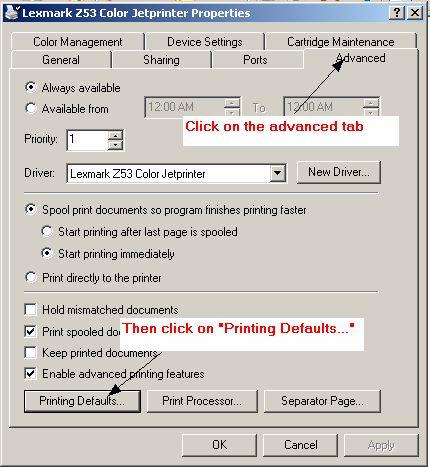This screenshot has height=467, width=430.
Task: Toggle Keep printed documents checkbox
Action: tap(30, 352)
